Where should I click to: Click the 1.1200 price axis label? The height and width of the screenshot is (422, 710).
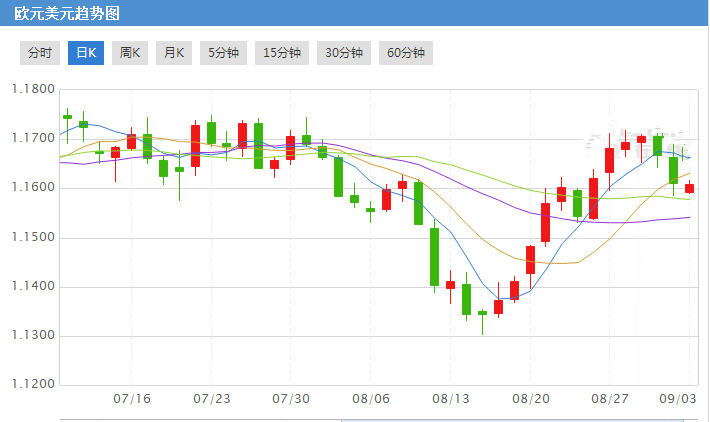click(32, 385)
